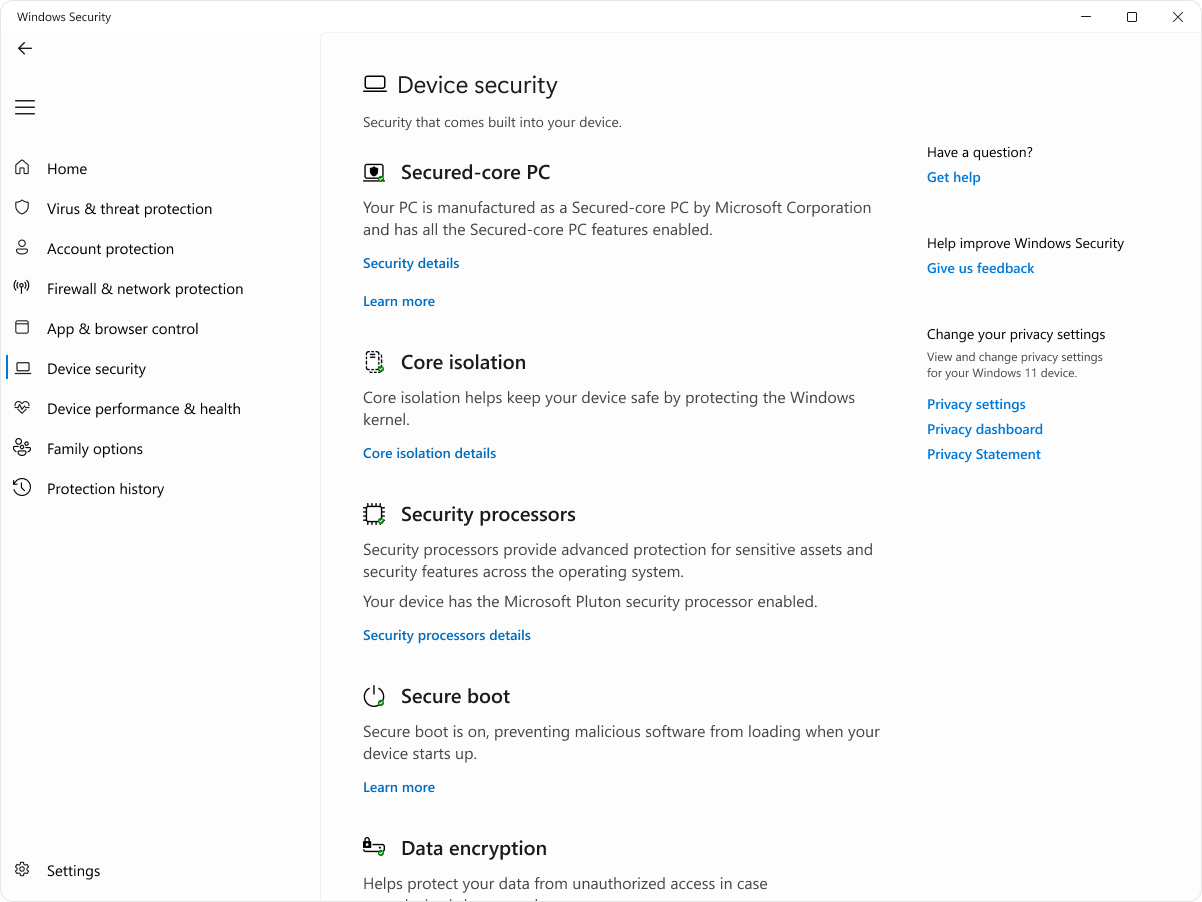The image size is (1202, 902).
Task: Click the Device performance & health heart icon
Action: pyautogui.click(x=22, y=408)
